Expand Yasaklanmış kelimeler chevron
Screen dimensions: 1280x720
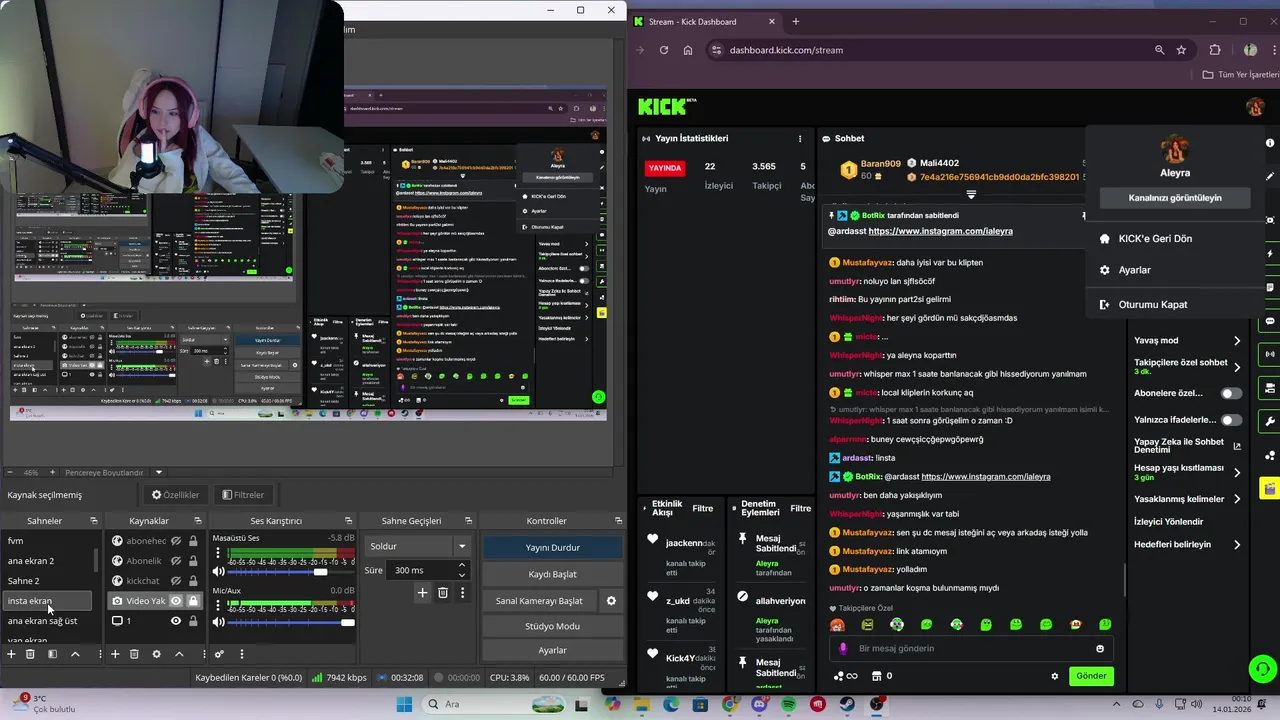coord(1237,499)
